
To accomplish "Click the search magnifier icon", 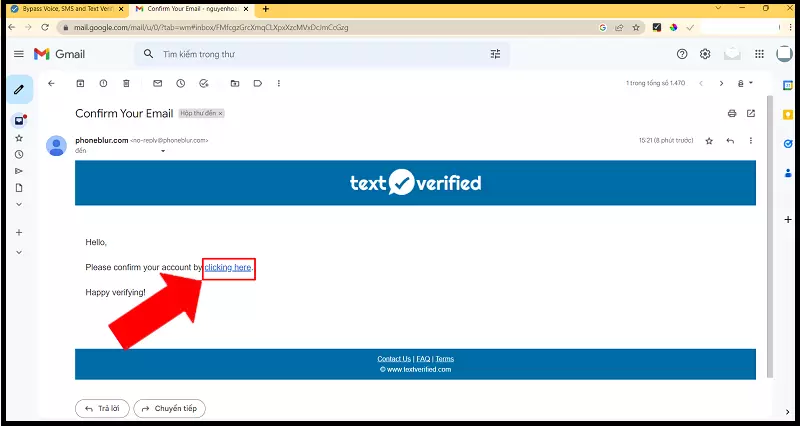I will pyautogui.click(x=148, y=54).
